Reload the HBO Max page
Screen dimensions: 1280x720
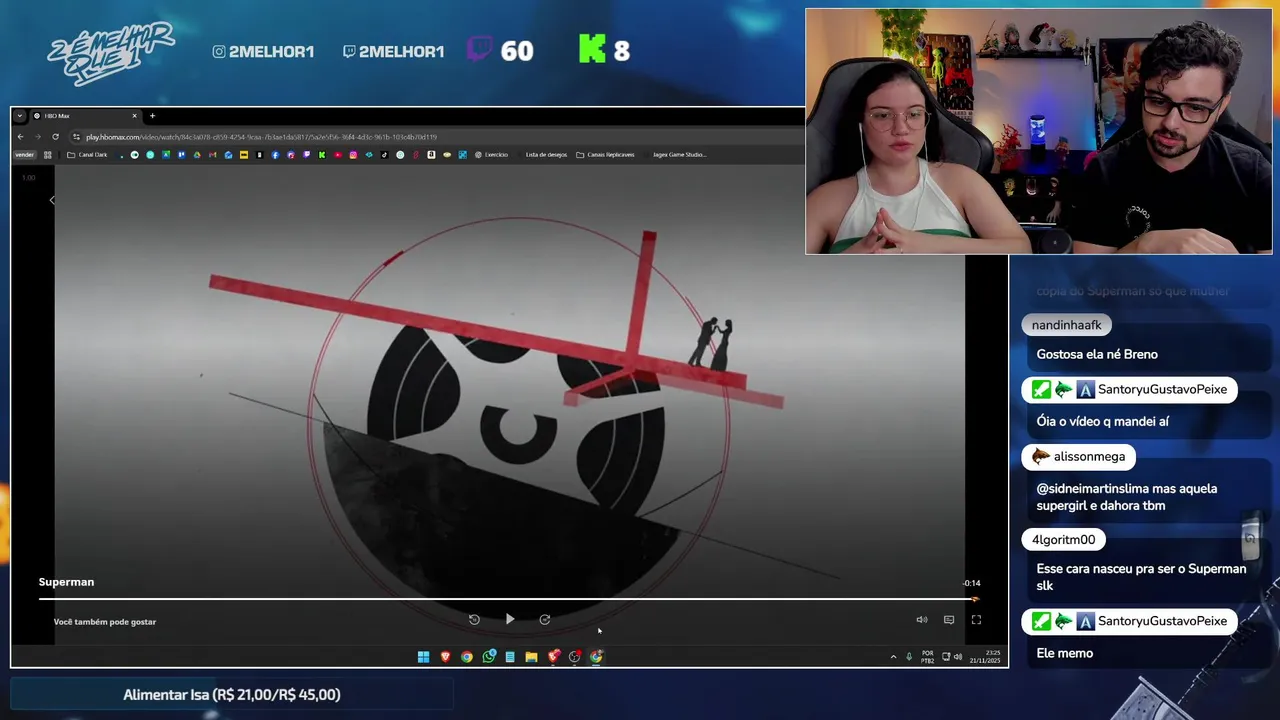(55, 137)
